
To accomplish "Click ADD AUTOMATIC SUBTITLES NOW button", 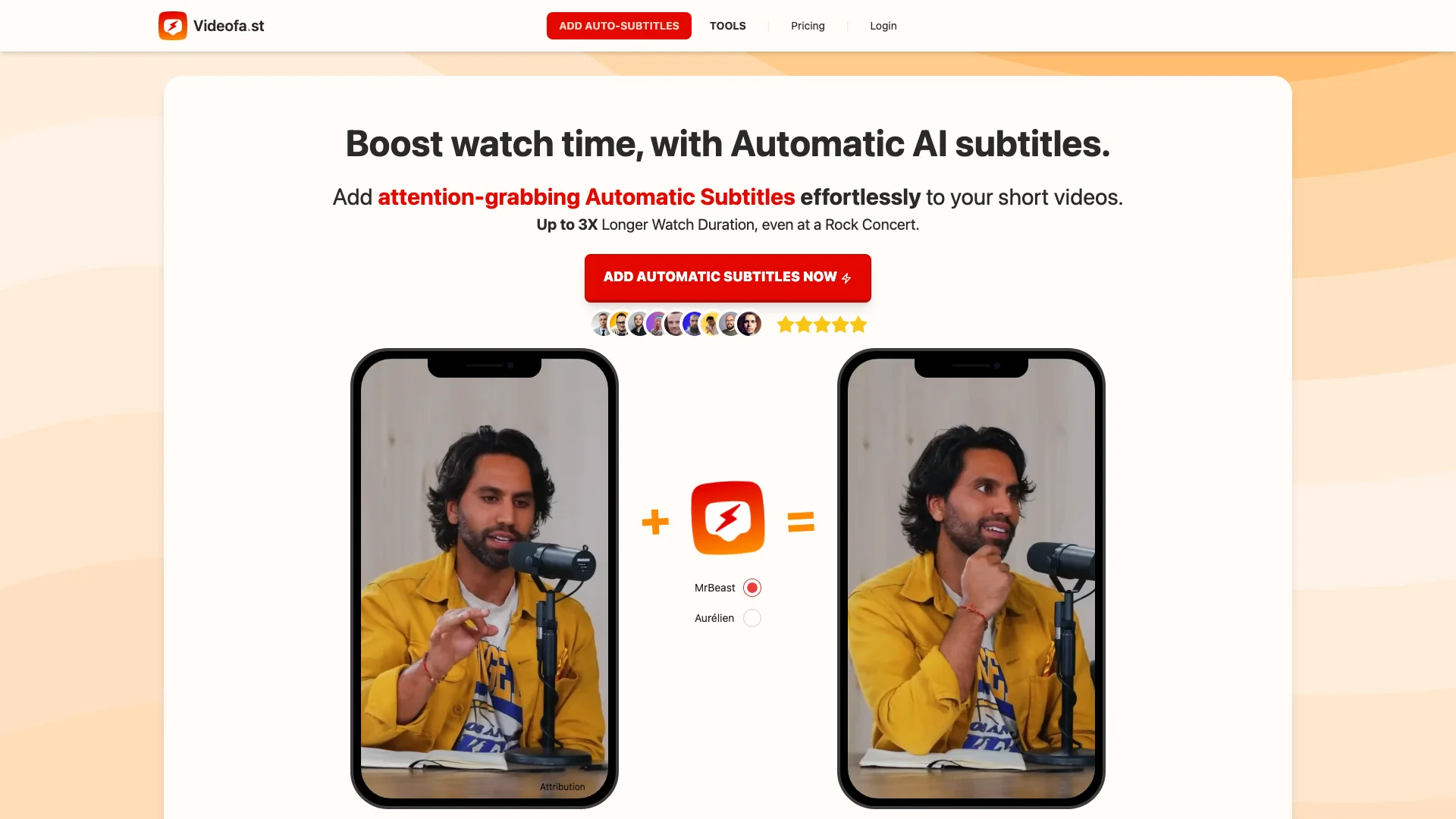I will click(x=728, y=277).
